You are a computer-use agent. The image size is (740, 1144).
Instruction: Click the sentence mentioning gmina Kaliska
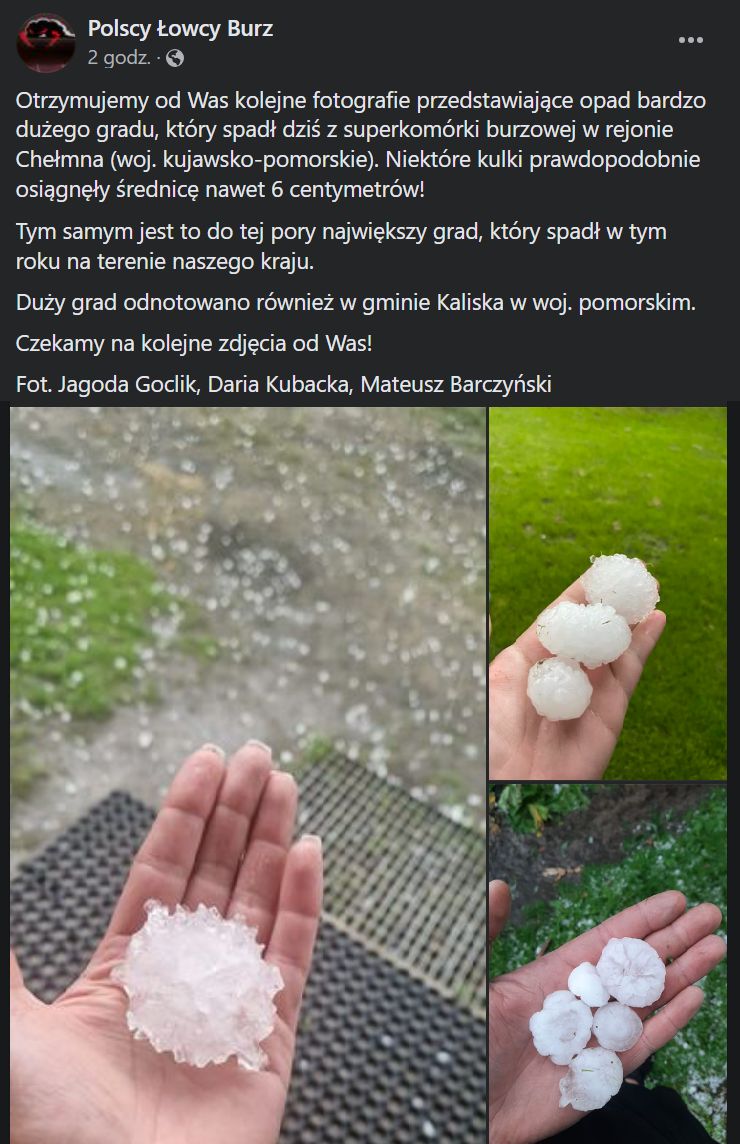(356, 302)
